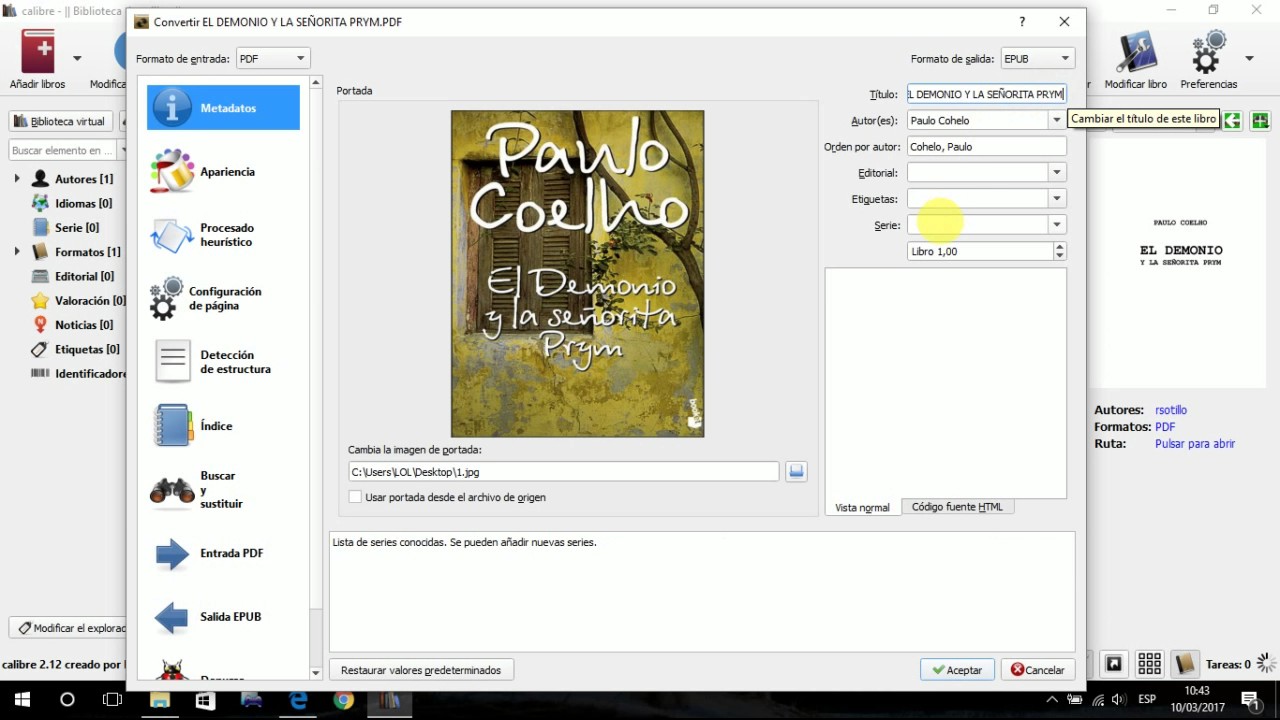Click the Paulo Coelho cover preview
Viewport: 1280px width, 720px height.
pos(578,274)
